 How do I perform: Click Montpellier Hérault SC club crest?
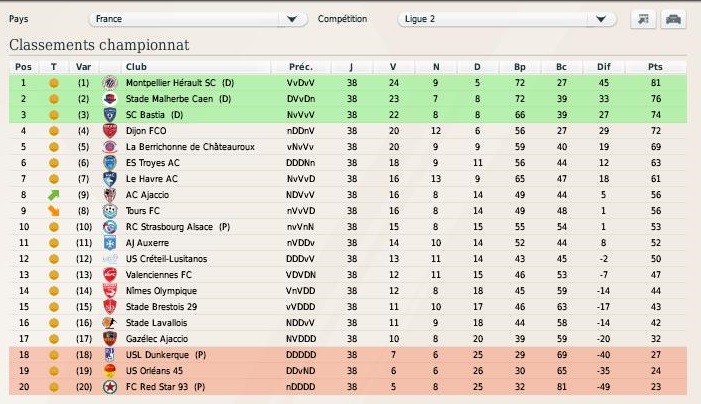point(110,83)
